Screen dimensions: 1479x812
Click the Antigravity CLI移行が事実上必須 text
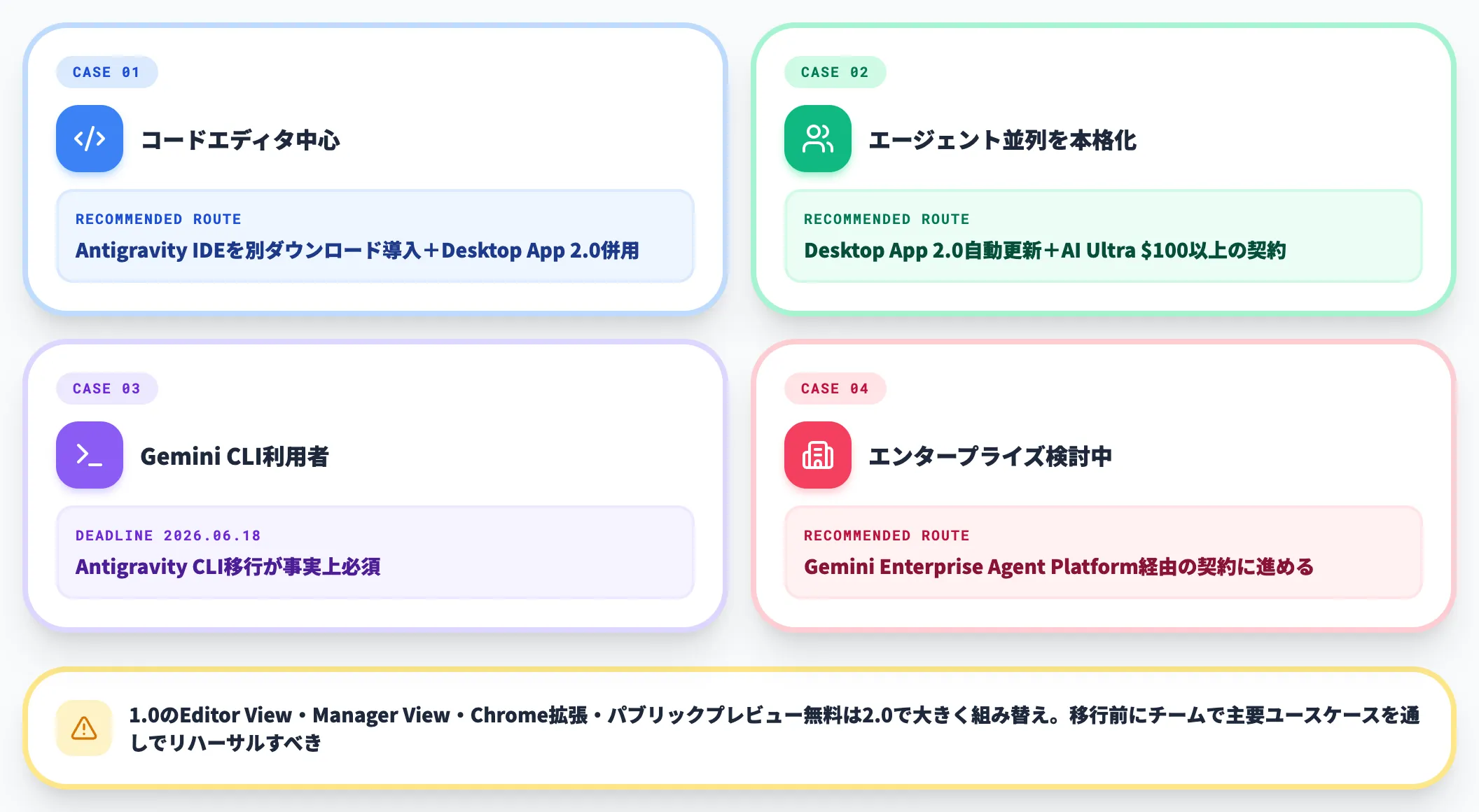228,567
